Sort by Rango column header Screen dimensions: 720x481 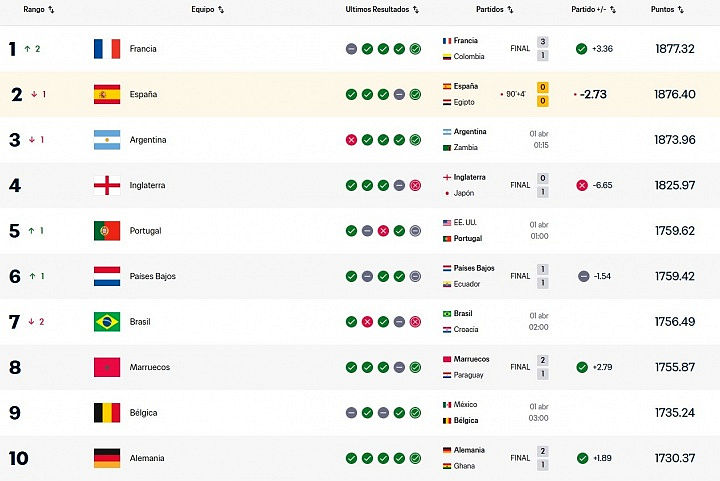38,9
